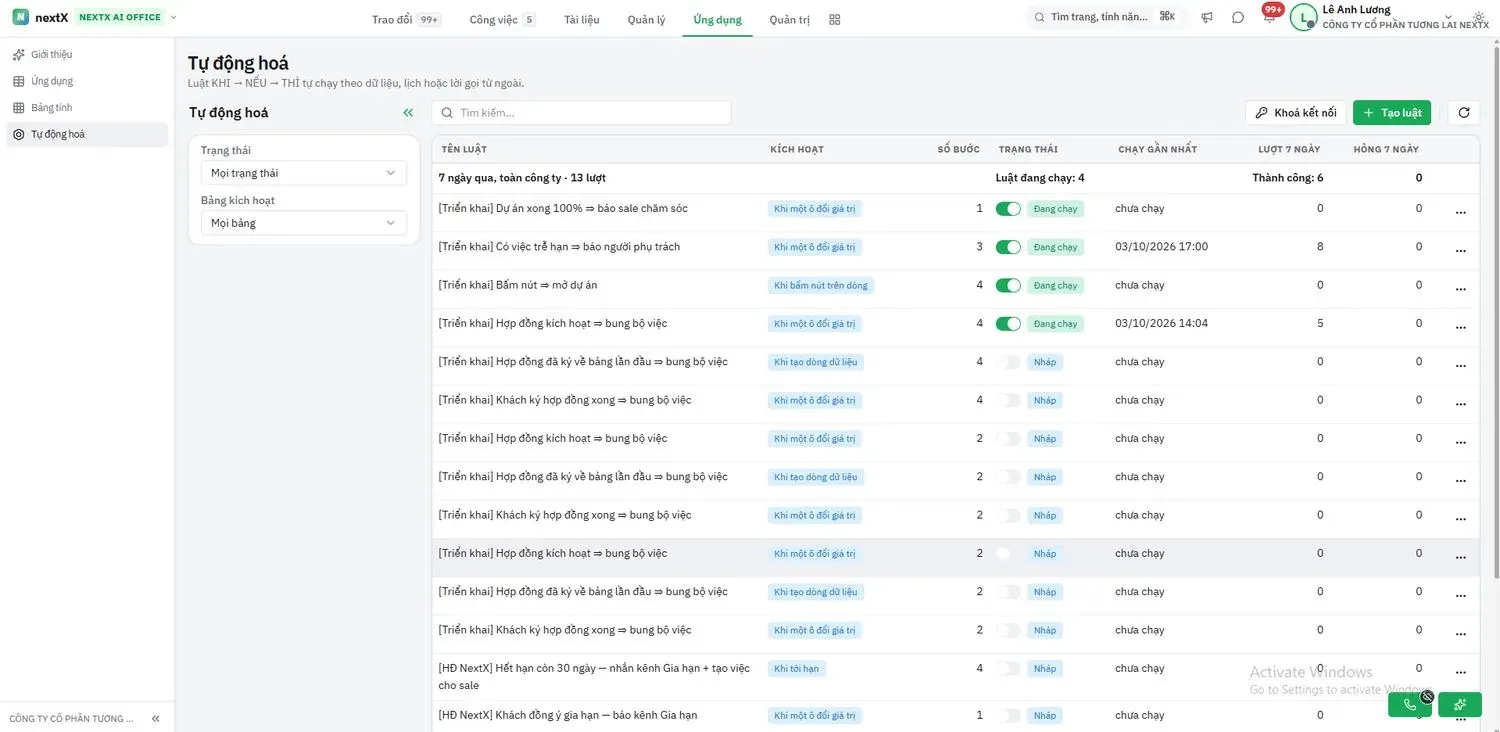
Task: Open the green AI sparkle assistant button
Action: (x=1460, y=704)
